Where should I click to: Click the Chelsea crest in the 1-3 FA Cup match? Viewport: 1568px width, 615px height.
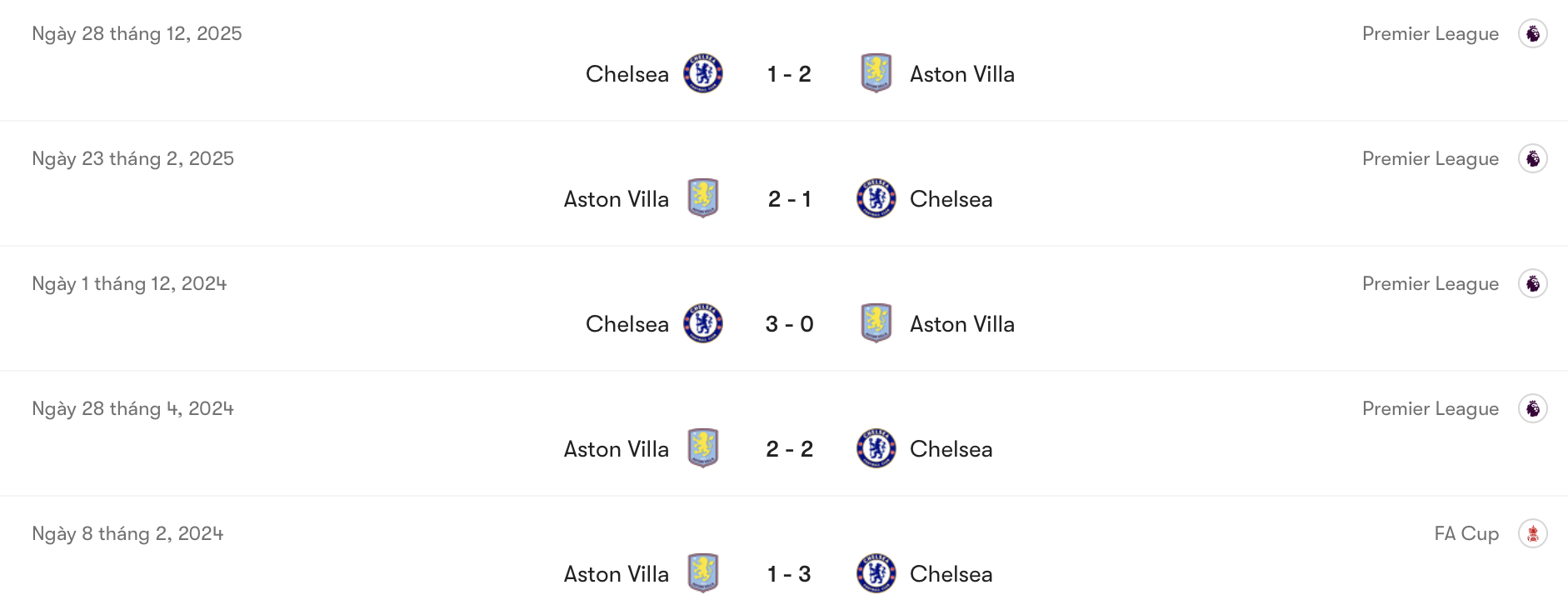876,573
